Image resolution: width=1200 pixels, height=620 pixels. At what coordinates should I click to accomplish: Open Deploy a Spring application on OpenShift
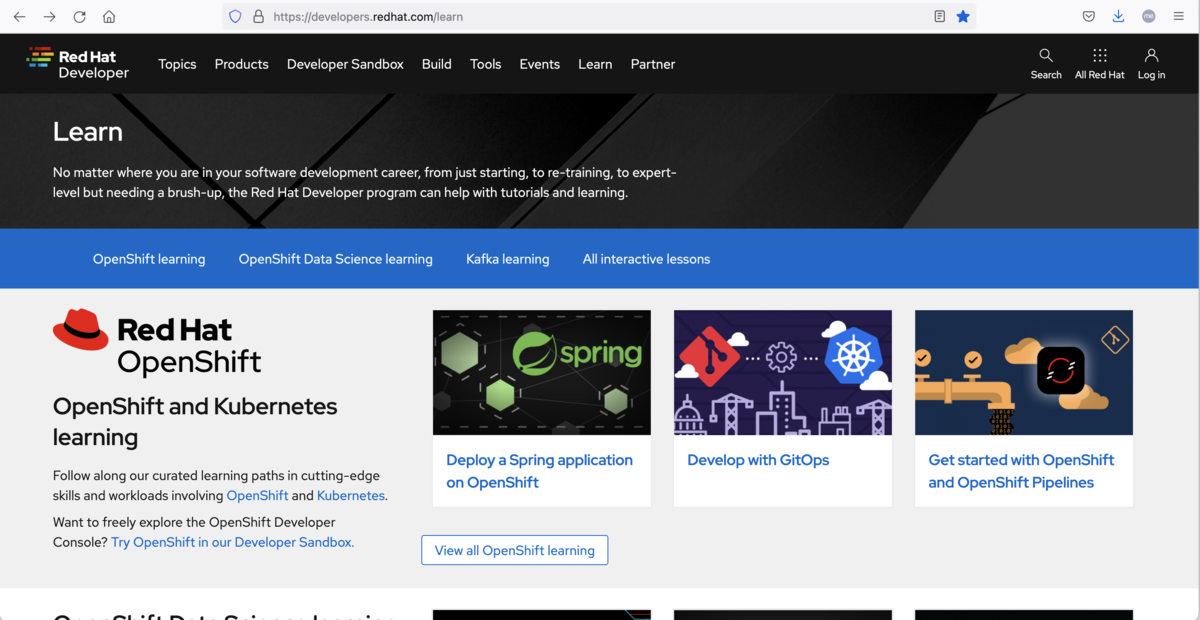pyautogui.click(x=539, y=471)
